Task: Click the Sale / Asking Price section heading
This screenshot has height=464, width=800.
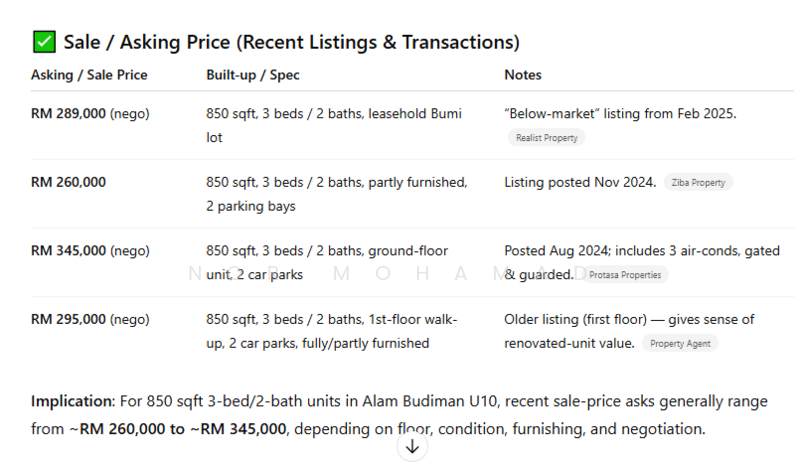Action: click(x=291, y=42)
